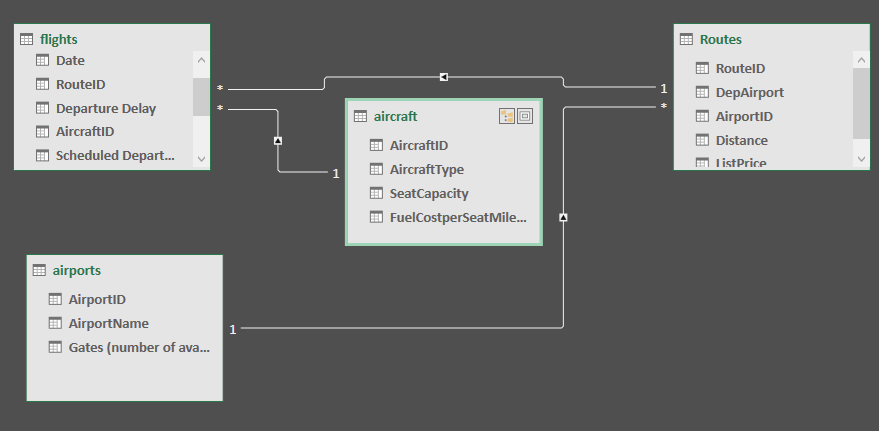Click the column icon next to SeatCapacity
This screenshot has height=431, width=879.
[376, 193]
